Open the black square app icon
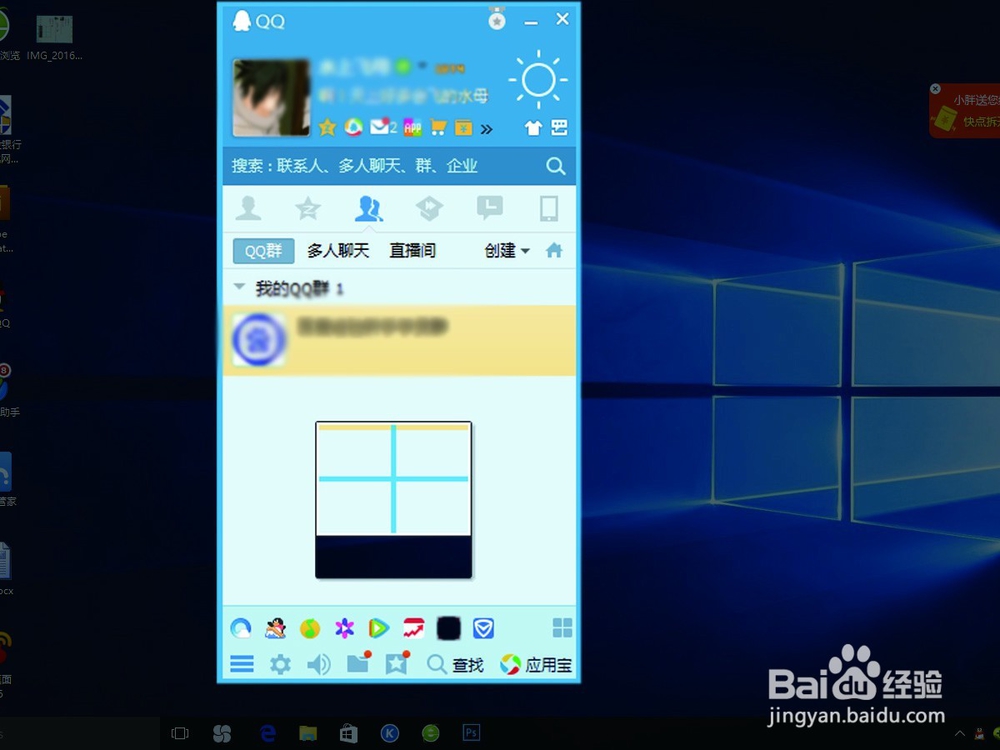1000x750 pixels. [x=448, y=629]
